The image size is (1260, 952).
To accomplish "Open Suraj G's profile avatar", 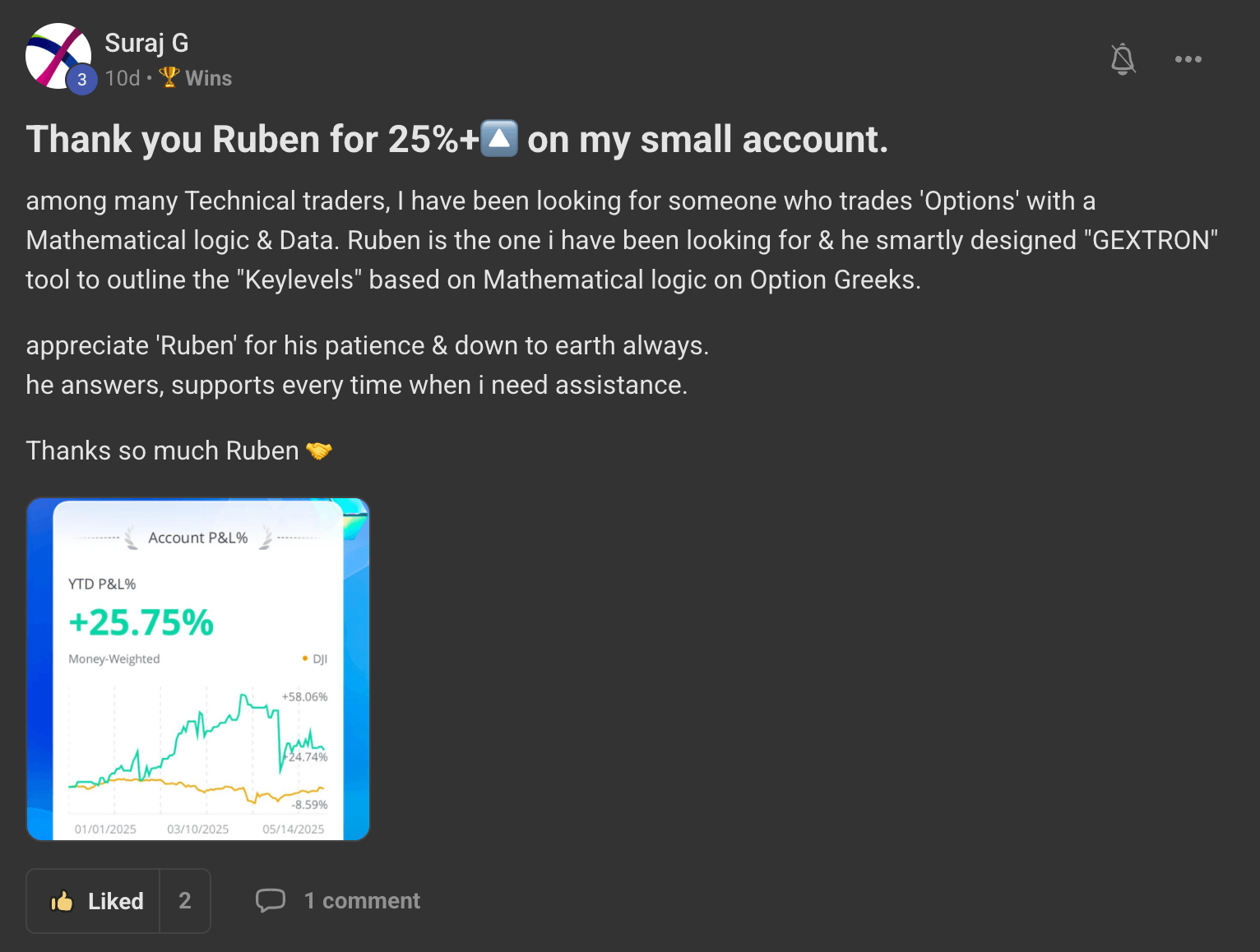I will click(58, 56).
